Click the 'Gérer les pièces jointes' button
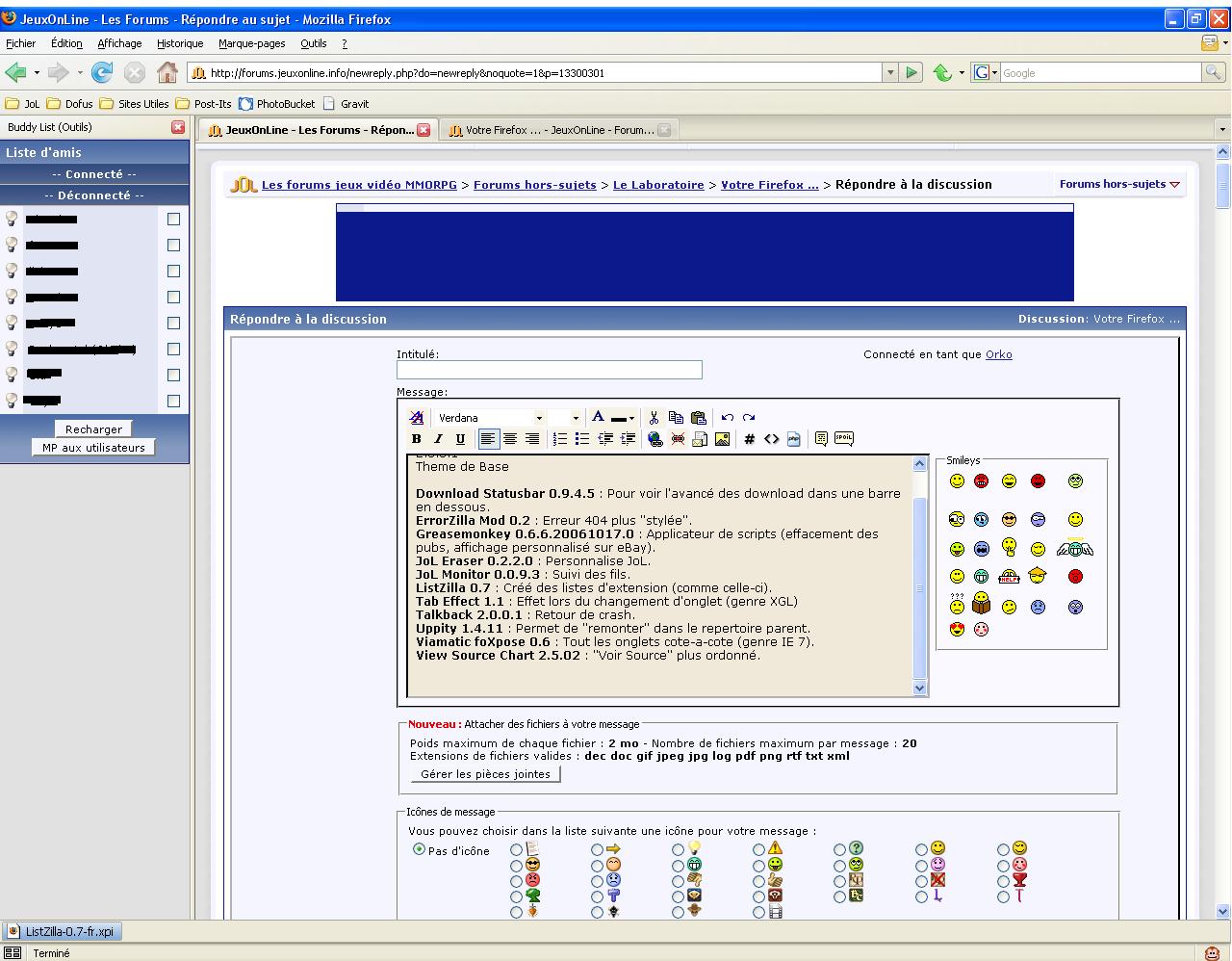Screen dimensions: 1232x961 coord(485,774)
